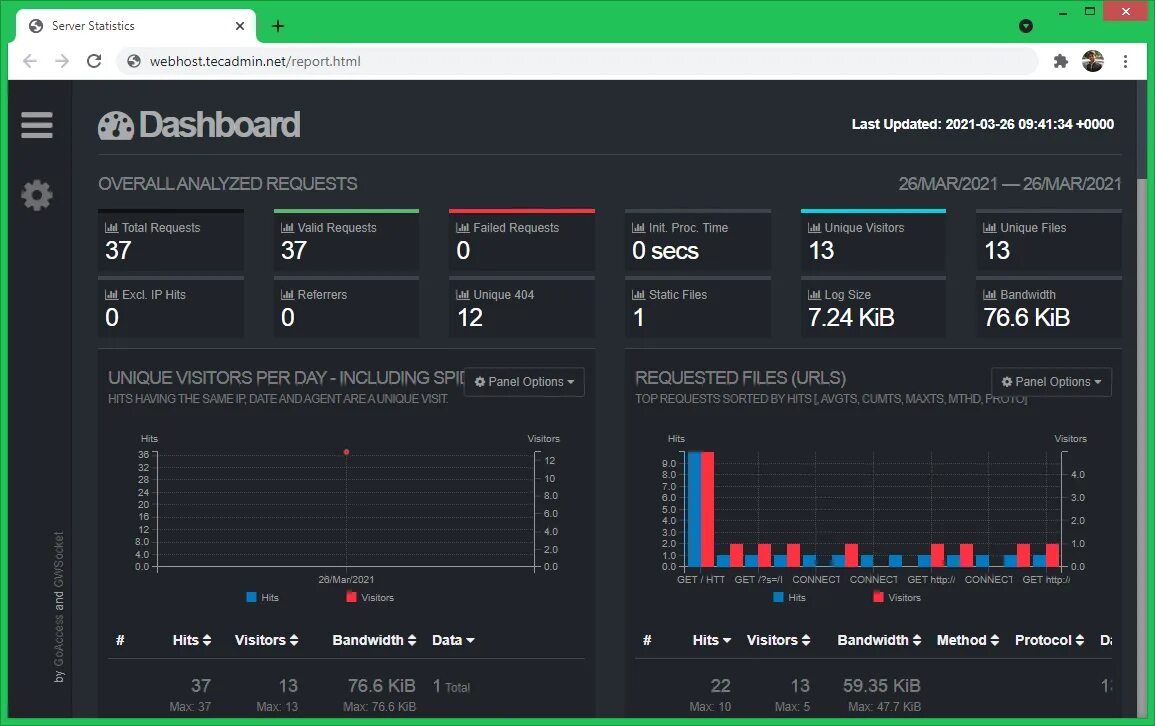1155x726 pixels.
Task: Sort visitors table by Bandwidth column
Action: [374, 640]
